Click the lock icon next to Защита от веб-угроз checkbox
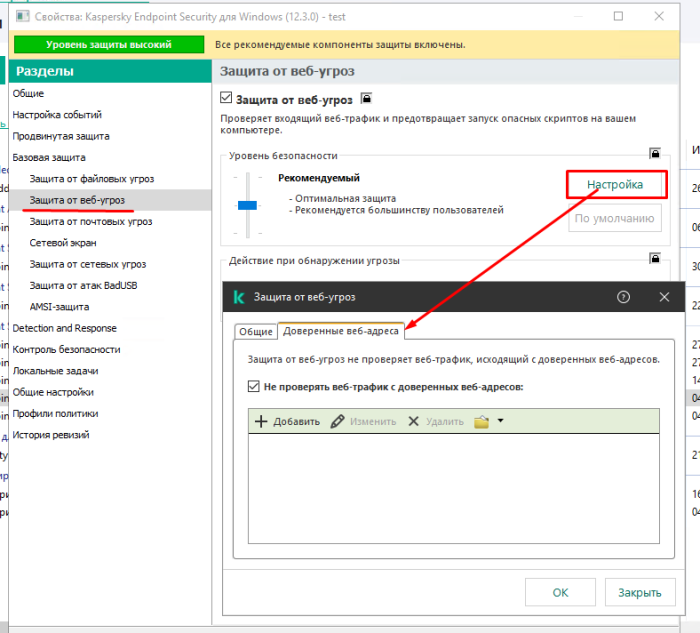Viewport: 700px width, 633px height. click(366, 98)
